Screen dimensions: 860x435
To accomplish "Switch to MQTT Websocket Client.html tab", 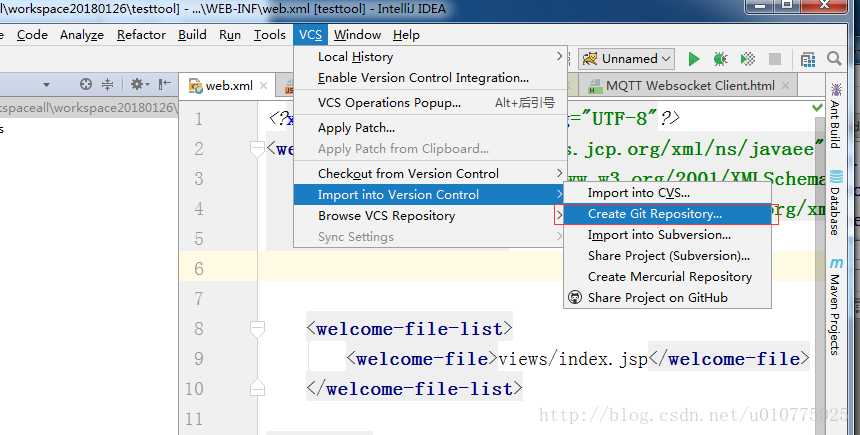I will point(690,86).
